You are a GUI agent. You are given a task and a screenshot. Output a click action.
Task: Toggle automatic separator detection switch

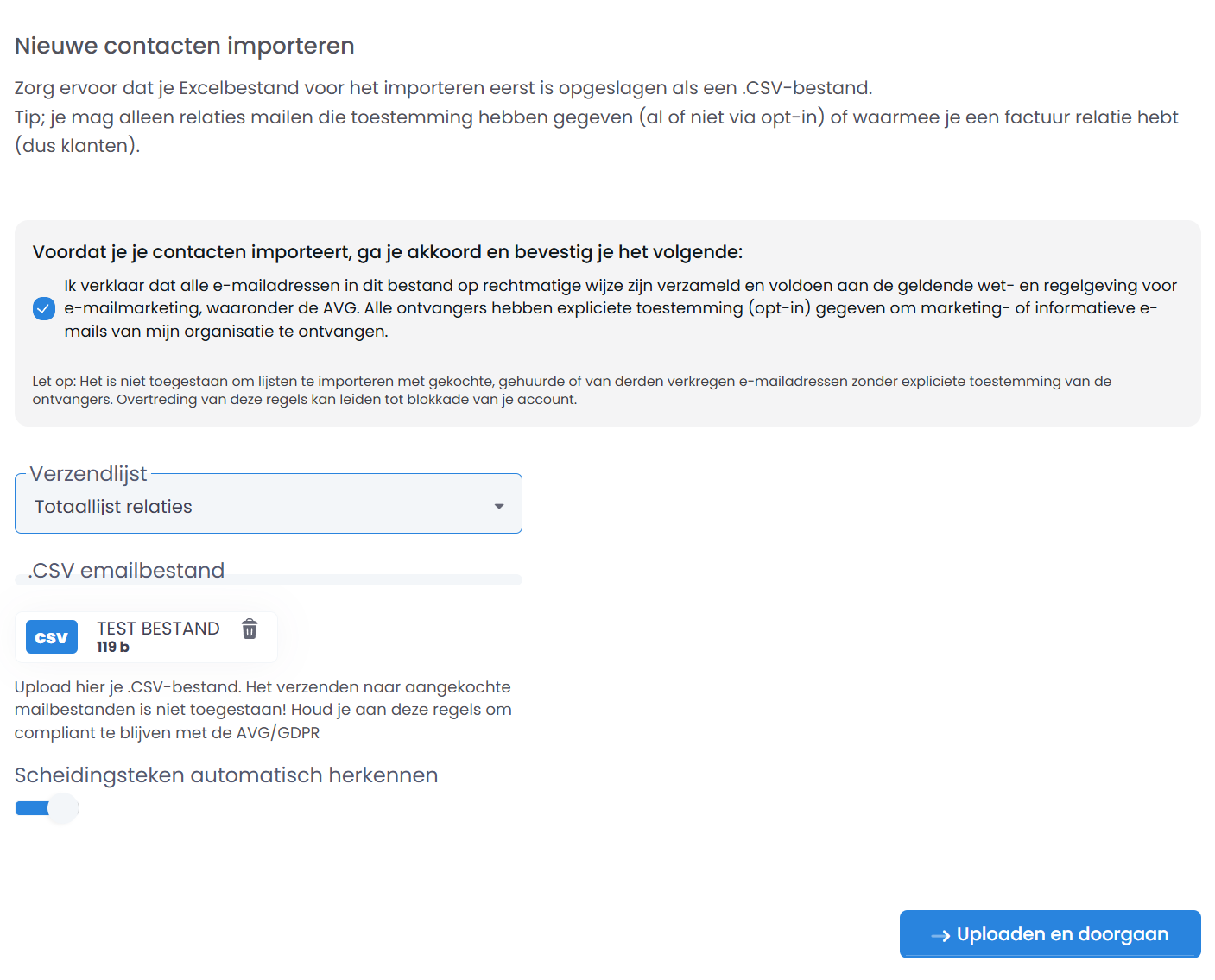[x=47, y=808]
